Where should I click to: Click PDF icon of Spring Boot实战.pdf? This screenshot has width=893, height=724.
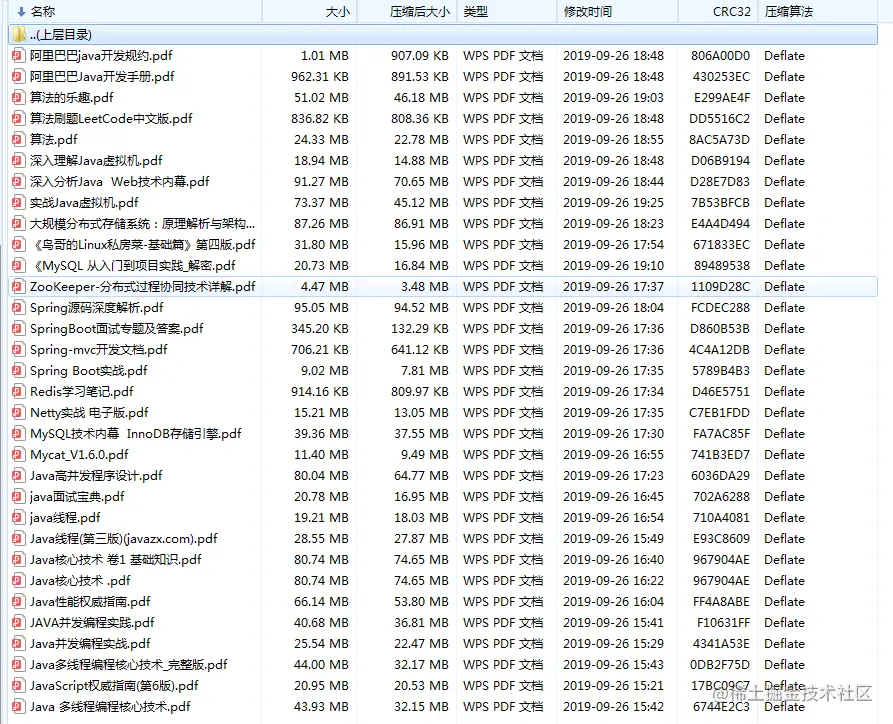[x=19, y=371]
